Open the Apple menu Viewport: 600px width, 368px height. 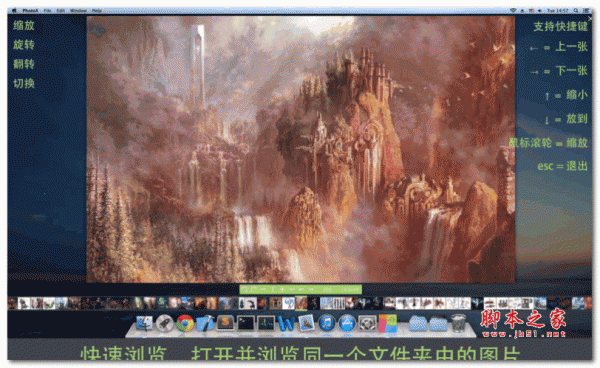coord(14,11)
